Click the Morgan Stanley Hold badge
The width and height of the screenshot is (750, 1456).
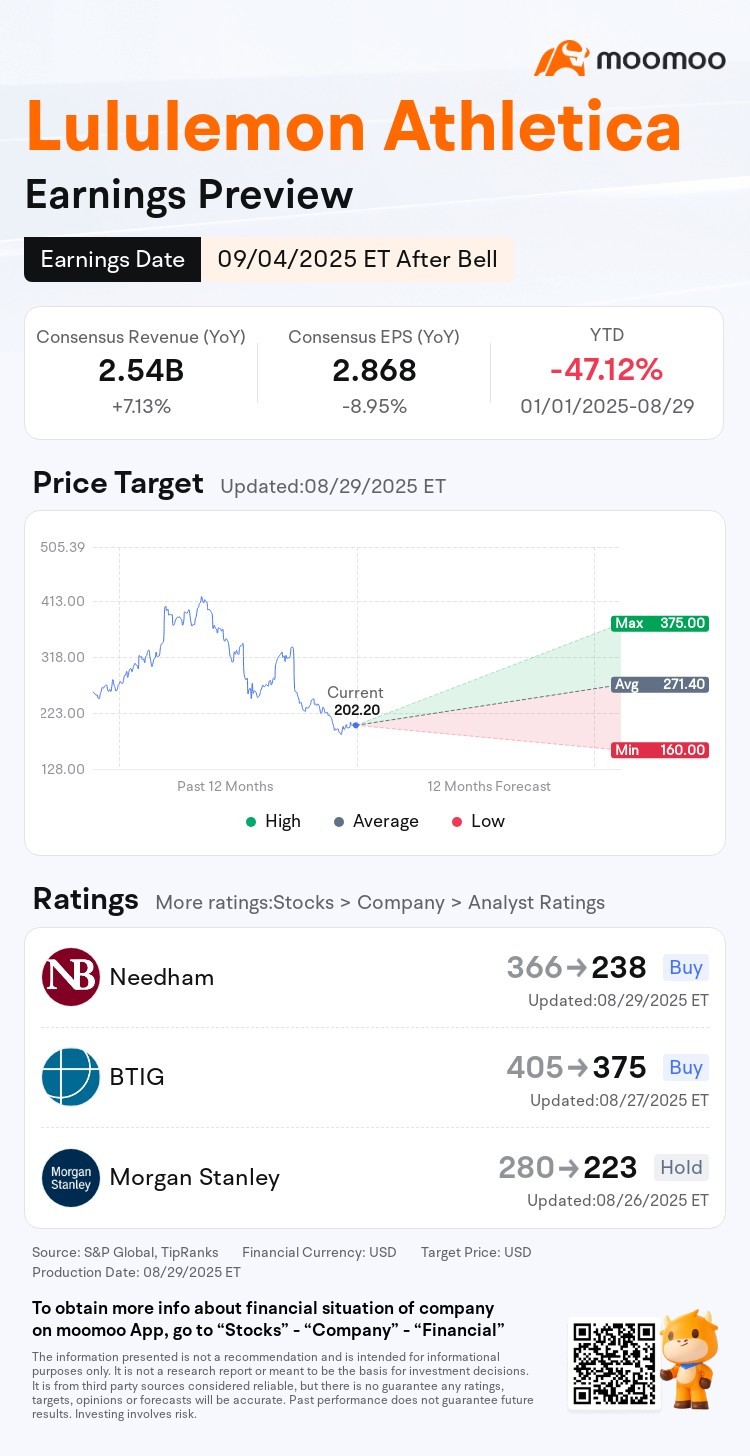click(681, 1167)
